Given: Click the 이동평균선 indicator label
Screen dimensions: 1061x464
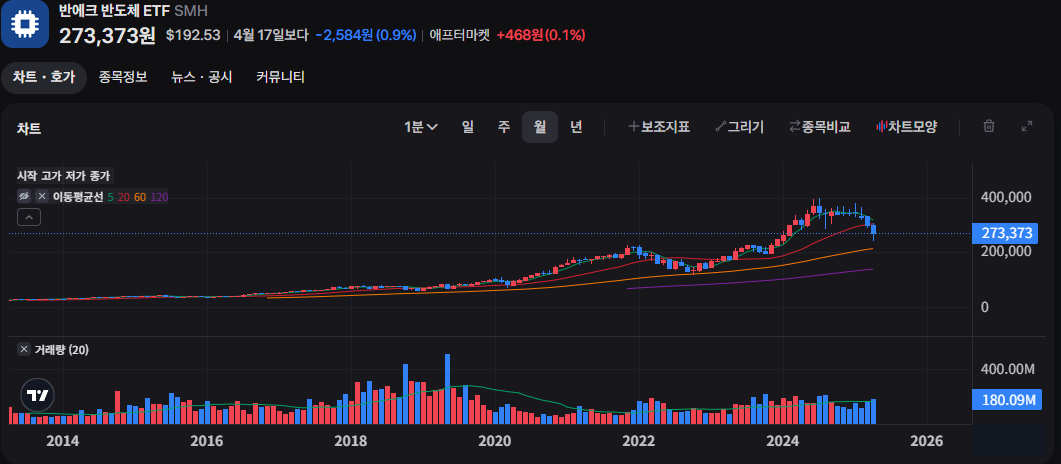Looking at the screenshot, I should pos(78,197).
